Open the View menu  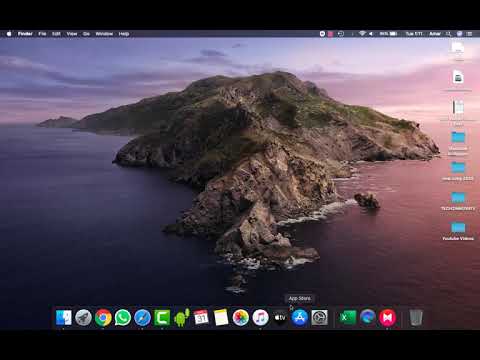72,34
